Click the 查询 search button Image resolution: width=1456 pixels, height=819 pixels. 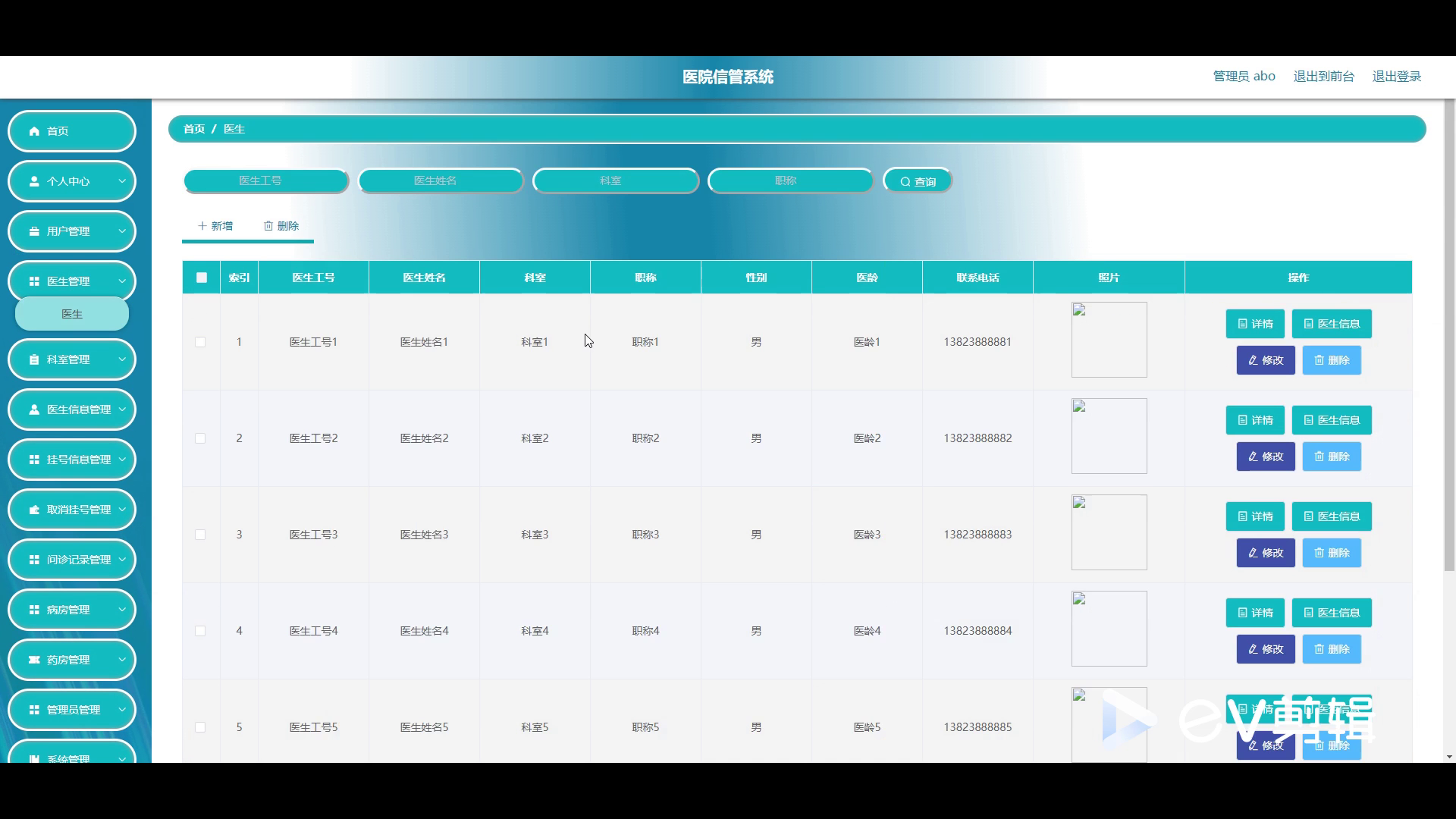918,181
